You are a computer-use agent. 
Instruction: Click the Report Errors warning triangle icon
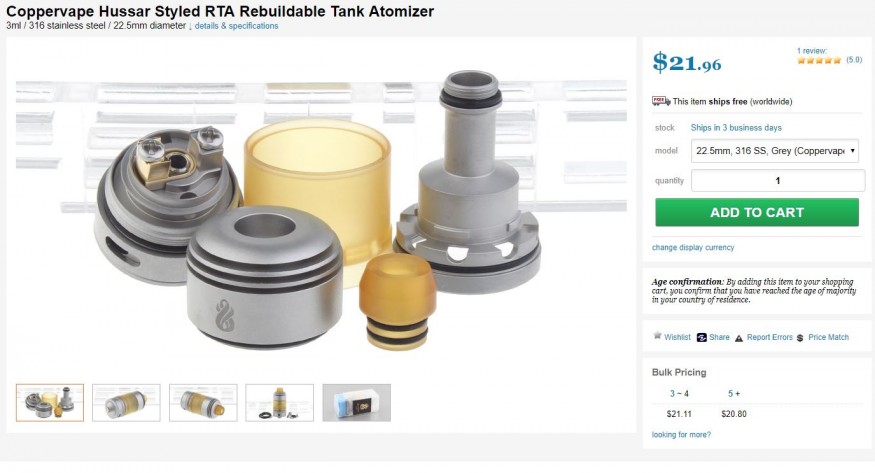click(x=739, y=338)
